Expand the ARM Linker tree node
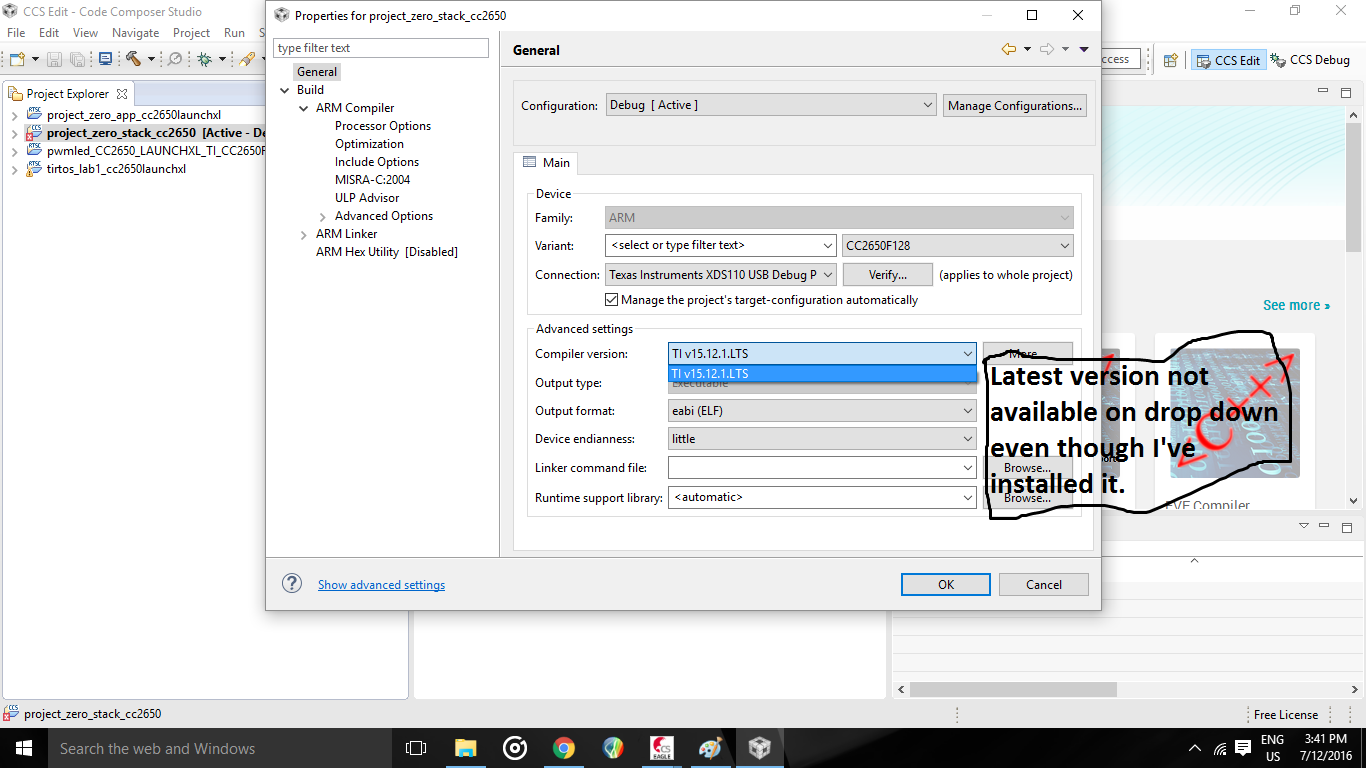Image resolution: width=1366 pixels, height=768 pixels. click(304, 234)
